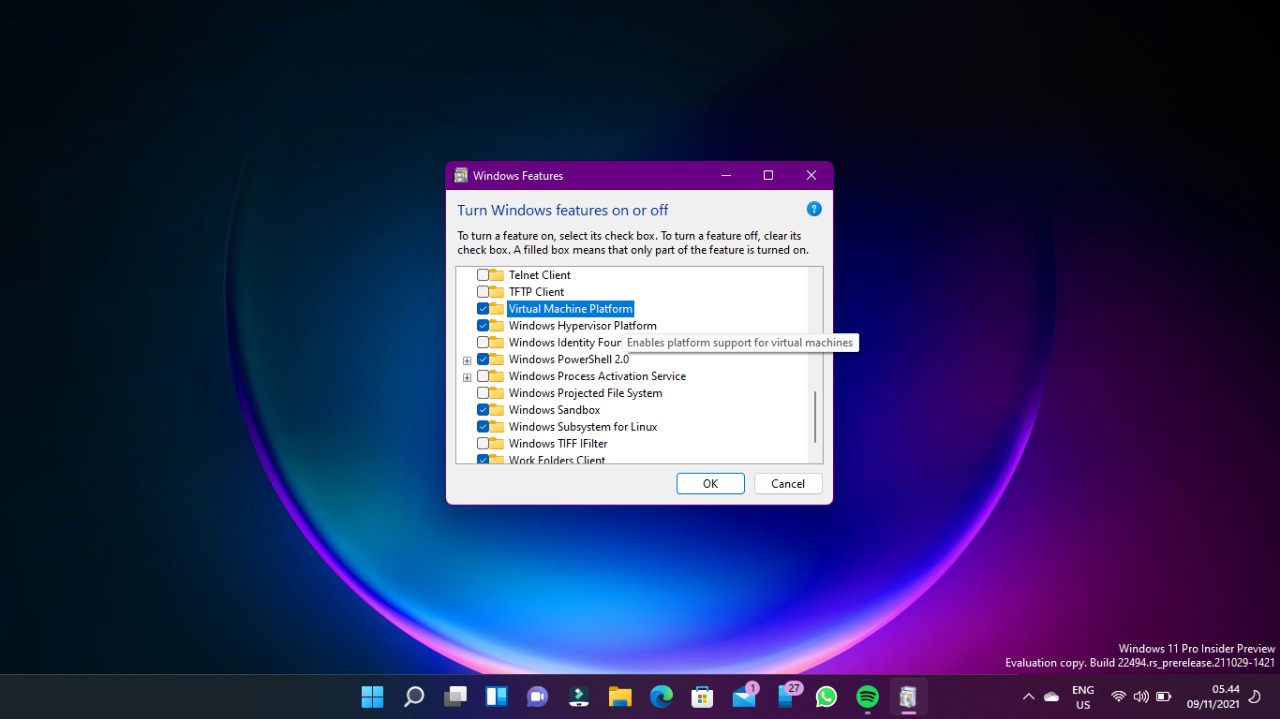Viewport: 1280px width, 719px height.
Task: Uncheck Windows Sandbox feature
Action: point(483,410)
